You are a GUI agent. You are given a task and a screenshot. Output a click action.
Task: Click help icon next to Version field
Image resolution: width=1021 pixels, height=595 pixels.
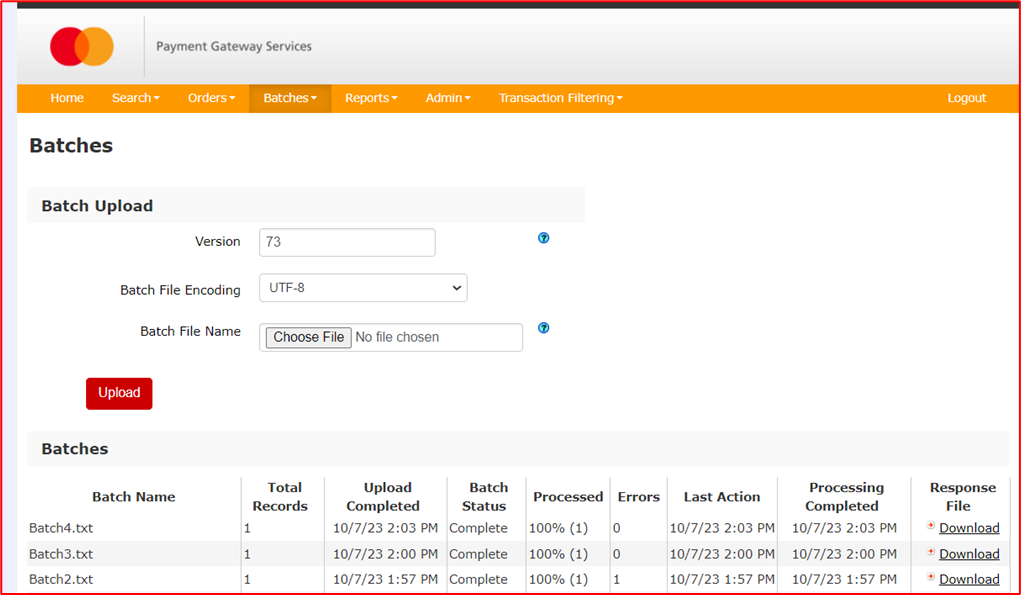click(x=544, y=238)
